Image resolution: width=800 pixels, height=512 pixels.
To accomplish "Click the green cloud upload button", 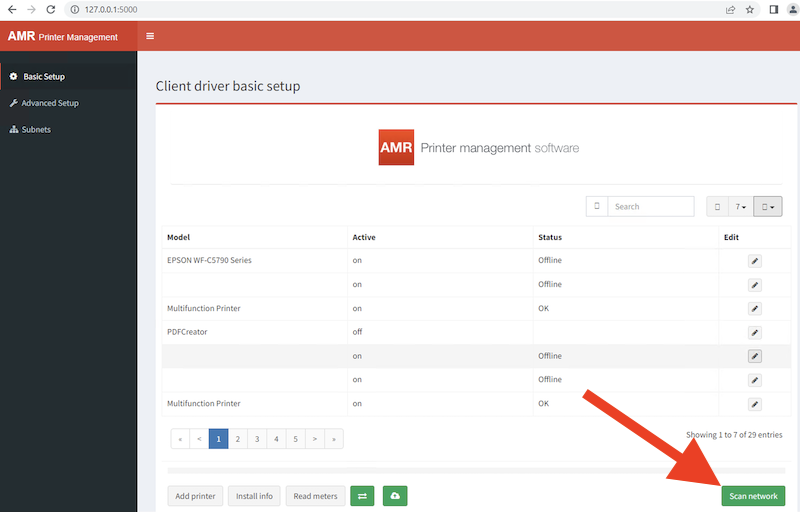I will pos(395,496).
